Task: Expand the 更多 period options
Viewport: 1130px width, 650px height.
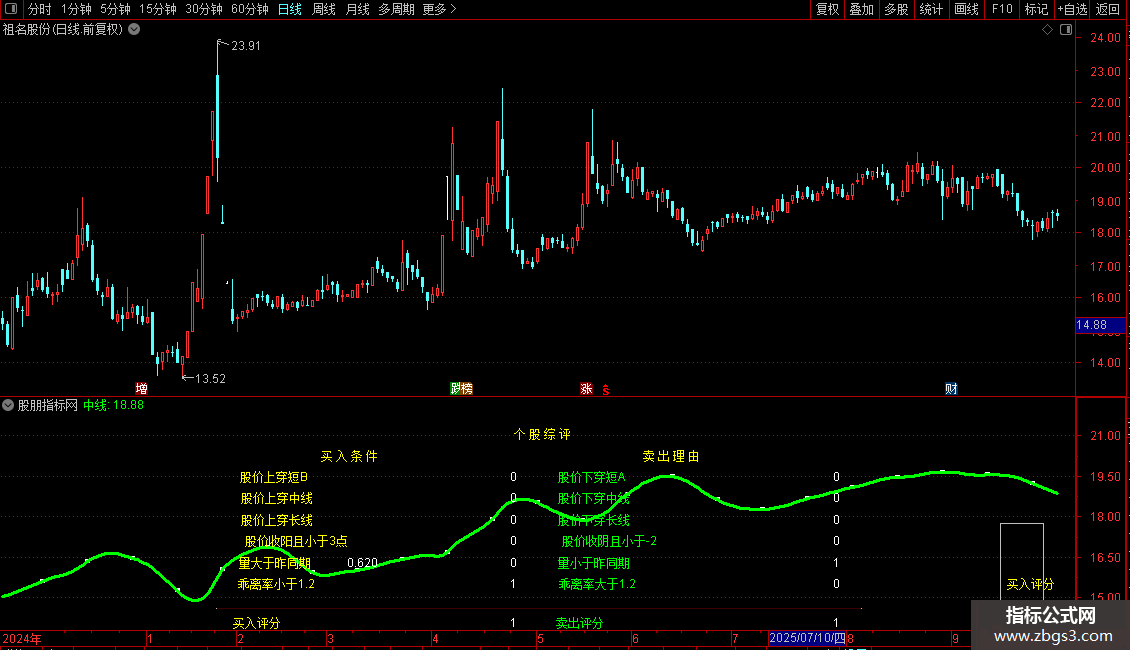Action: (x=439, y=9)
